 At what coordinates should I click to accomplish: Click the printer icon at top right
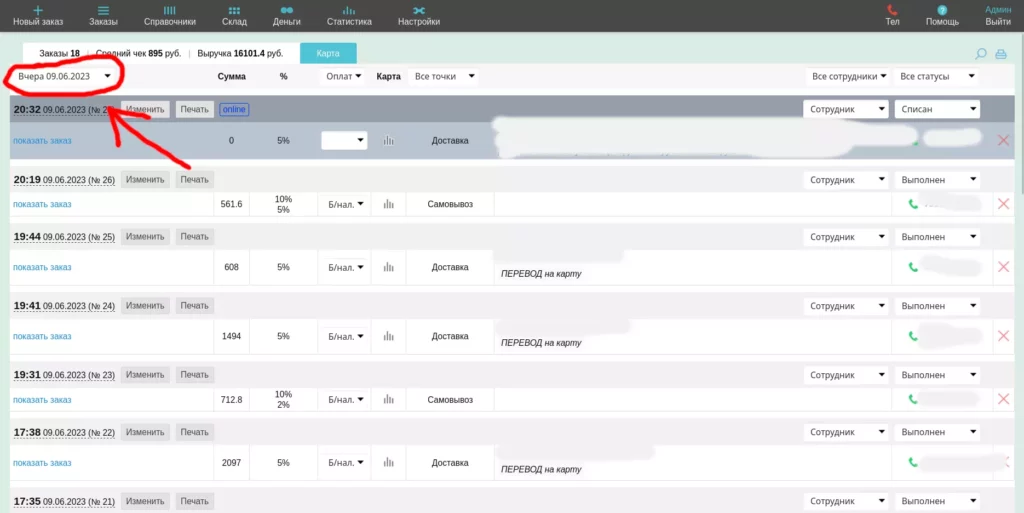point(1000,54)
